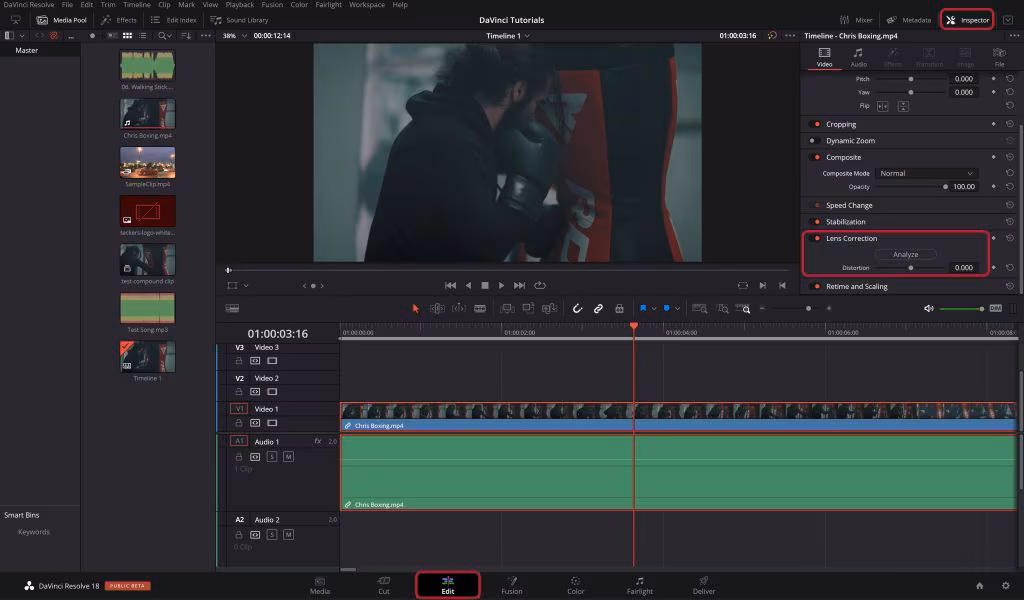Open the Effects panel button

coord(119,20)
